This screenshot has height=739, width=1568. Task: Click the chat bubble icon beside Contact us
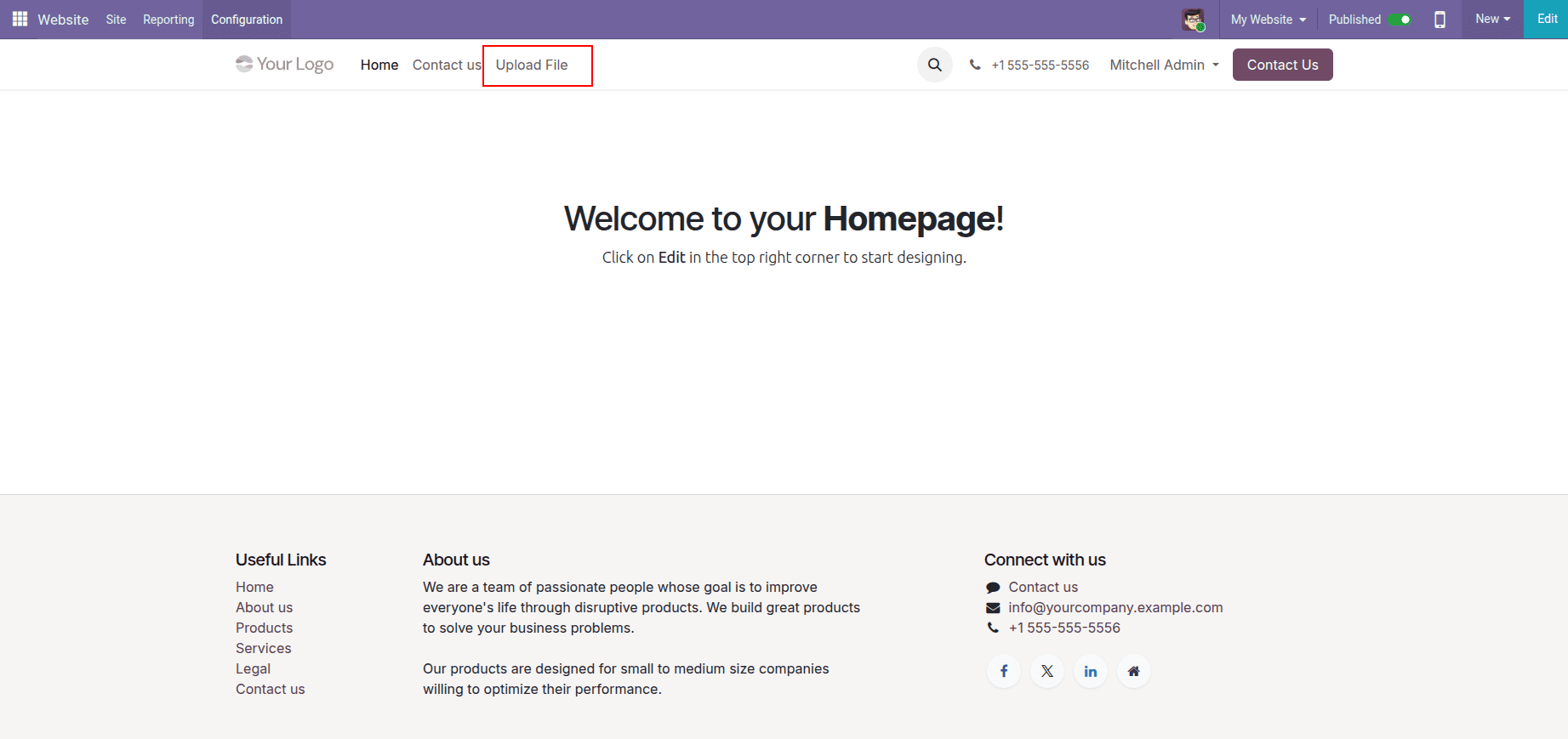click(993, 588)
